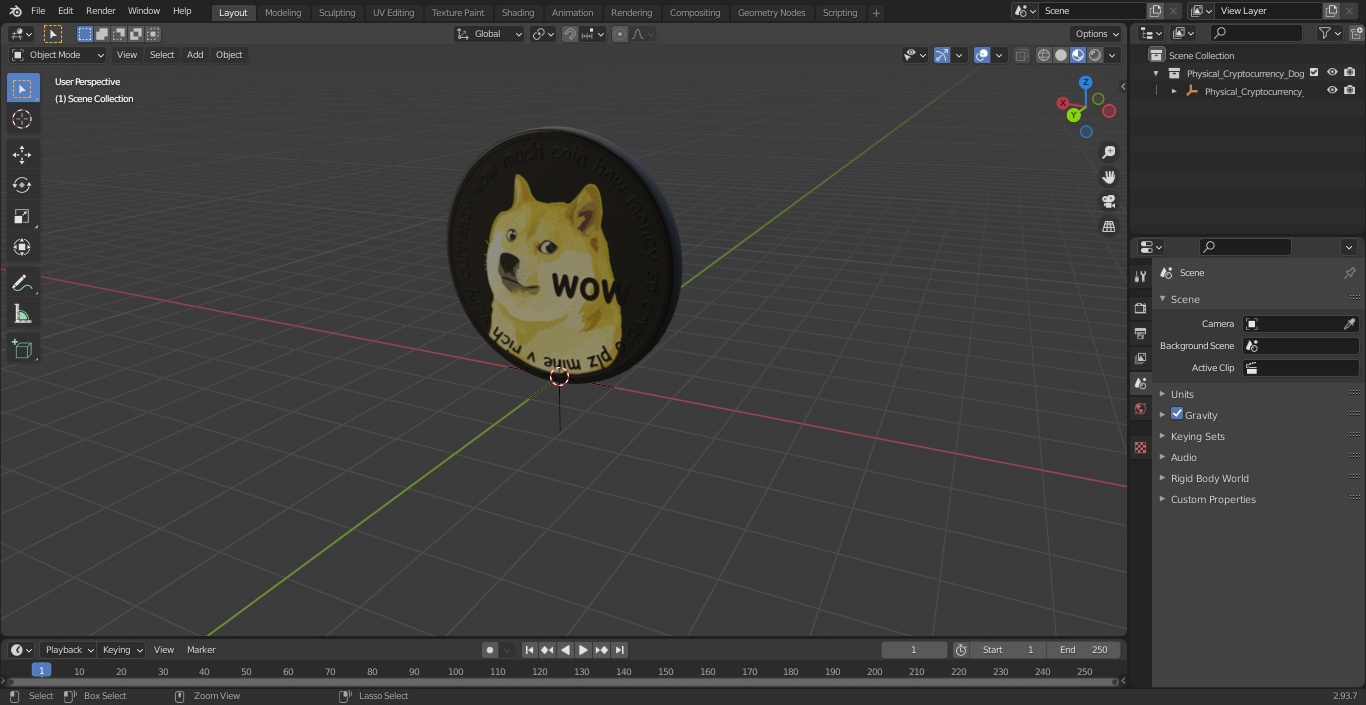Toggle viewport overlays button
This screenshot has width=1366, height=705.
982,55
